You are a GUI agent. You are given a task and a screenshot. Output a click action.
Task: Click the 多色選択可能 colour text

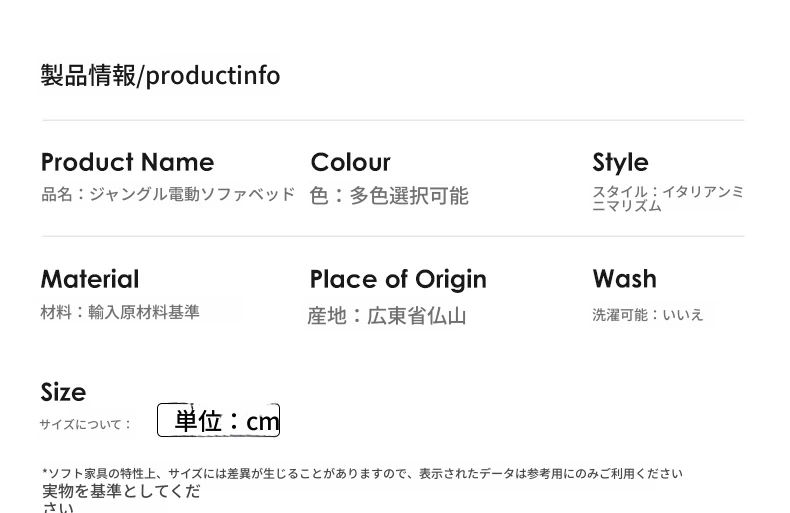[x=408, y=196]
